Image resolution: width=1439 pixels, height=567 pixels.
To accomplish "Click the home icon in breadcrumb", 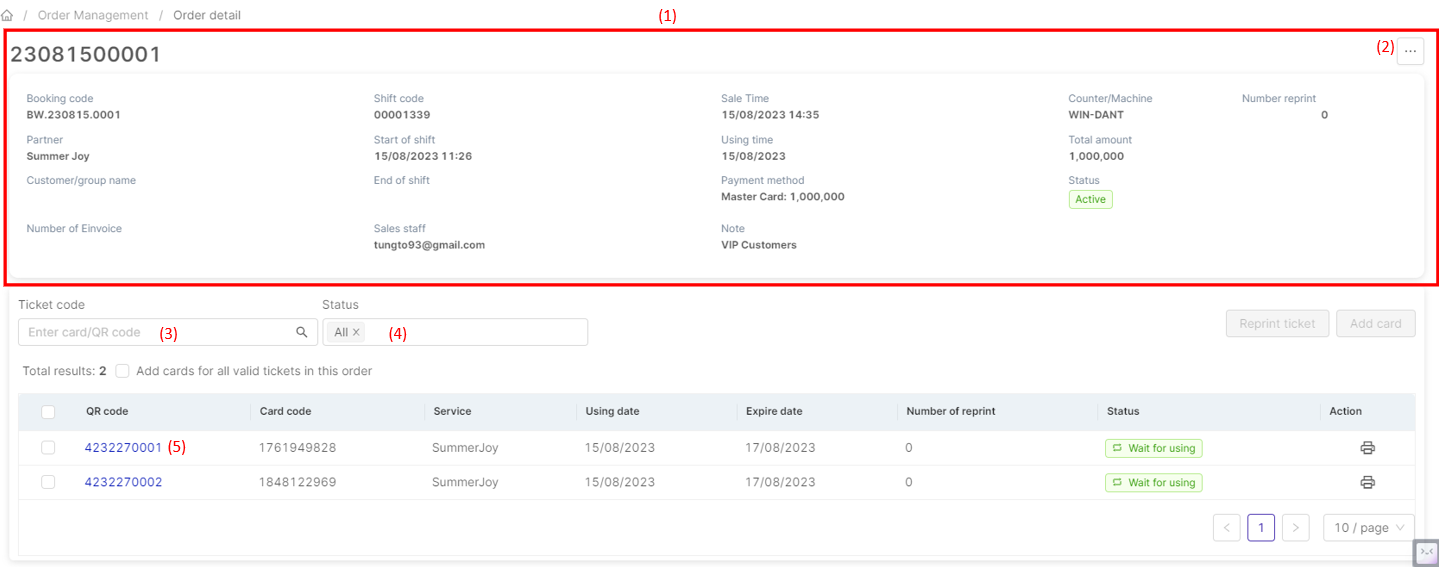I will (x=7, y=16).
